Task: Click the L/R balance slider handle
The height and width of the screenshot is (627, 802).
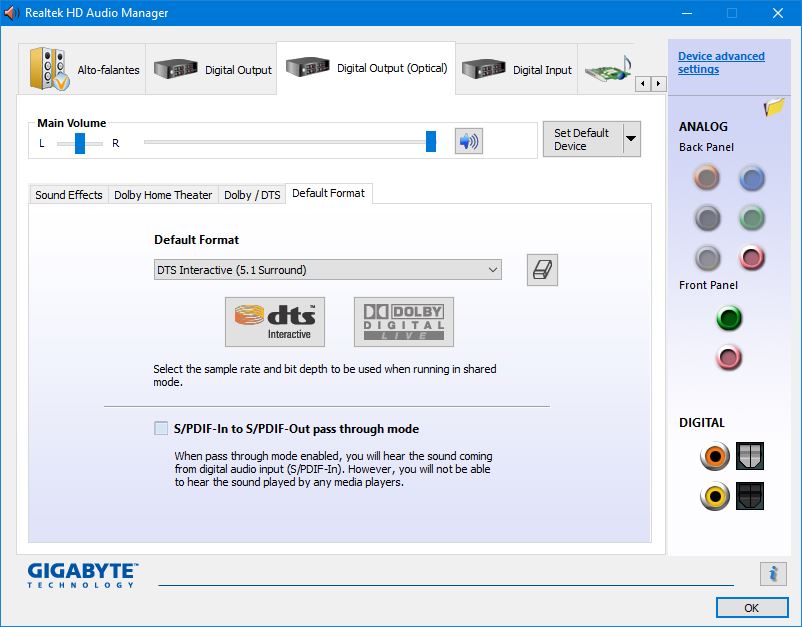Action: tap(80, 143)
